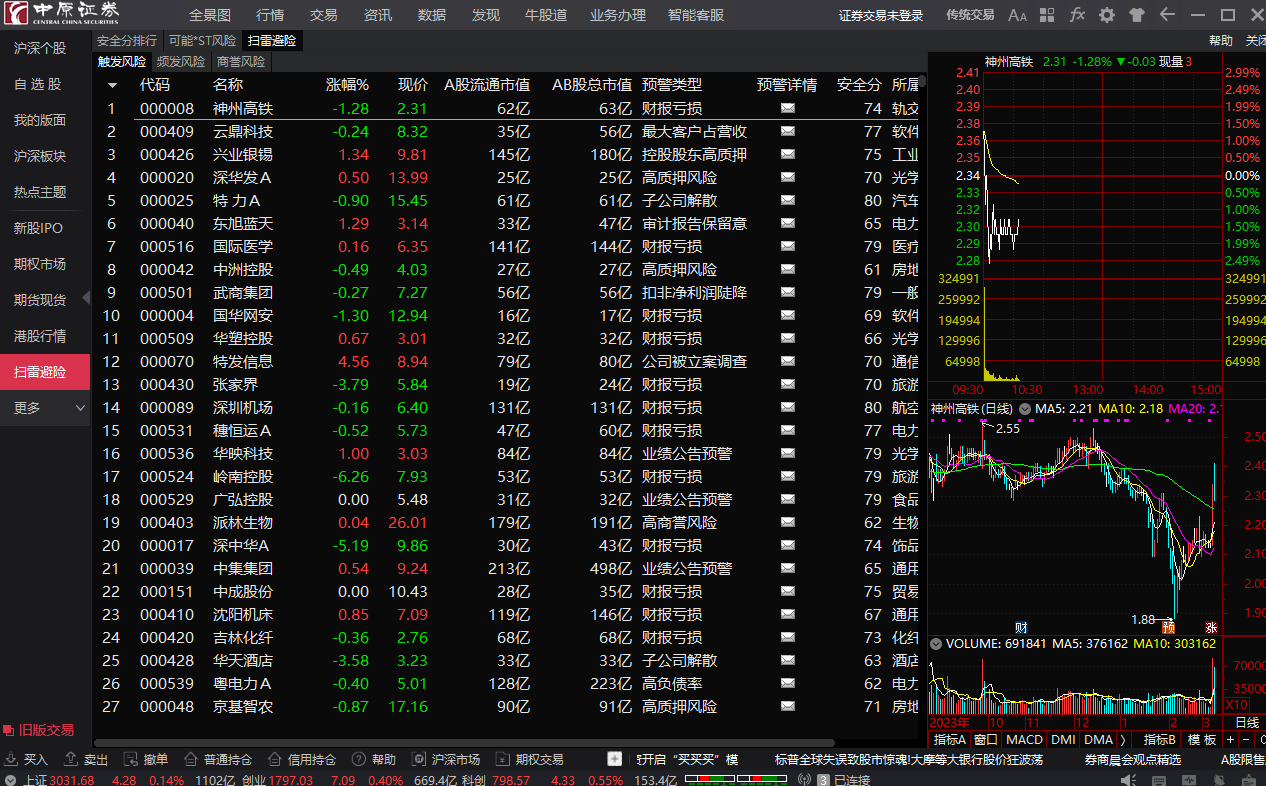Open the 指标B indicator selector
Viewport: 1266px width, 786px height.
[1159, 740]
